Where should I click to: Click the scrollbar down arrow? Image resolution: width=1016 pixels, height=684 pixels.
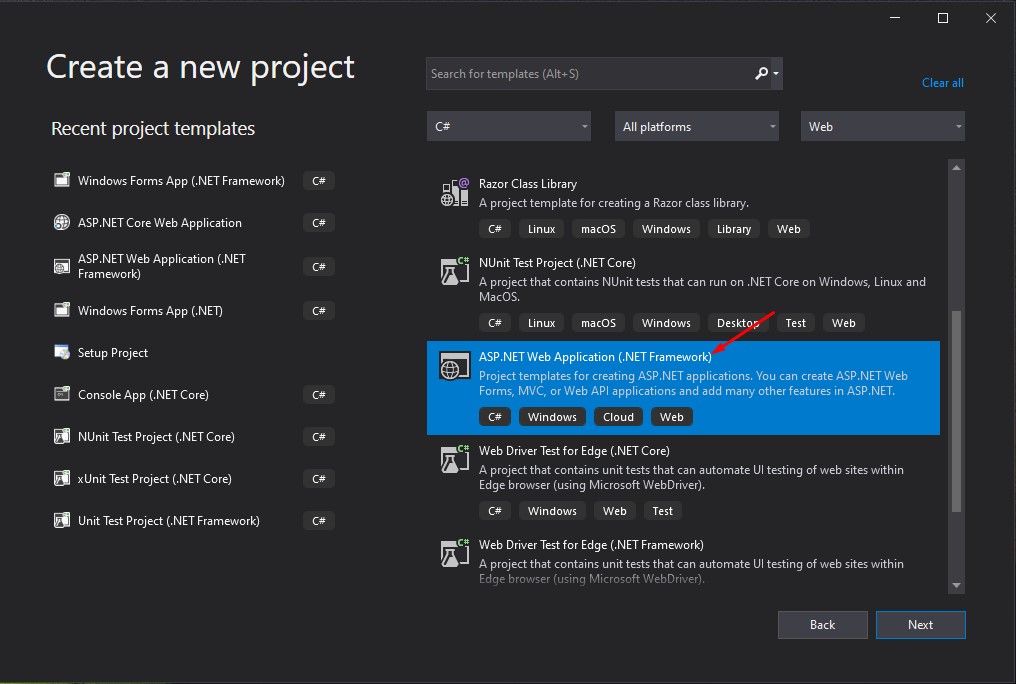coord(956,584)
